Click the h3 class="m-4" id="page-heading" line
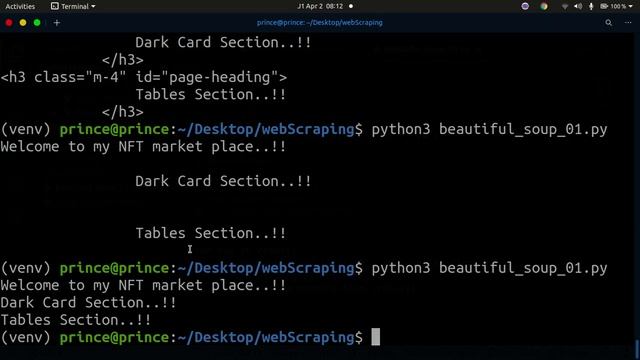The height and width of the screenshot is (360, 640). point(144,77)
